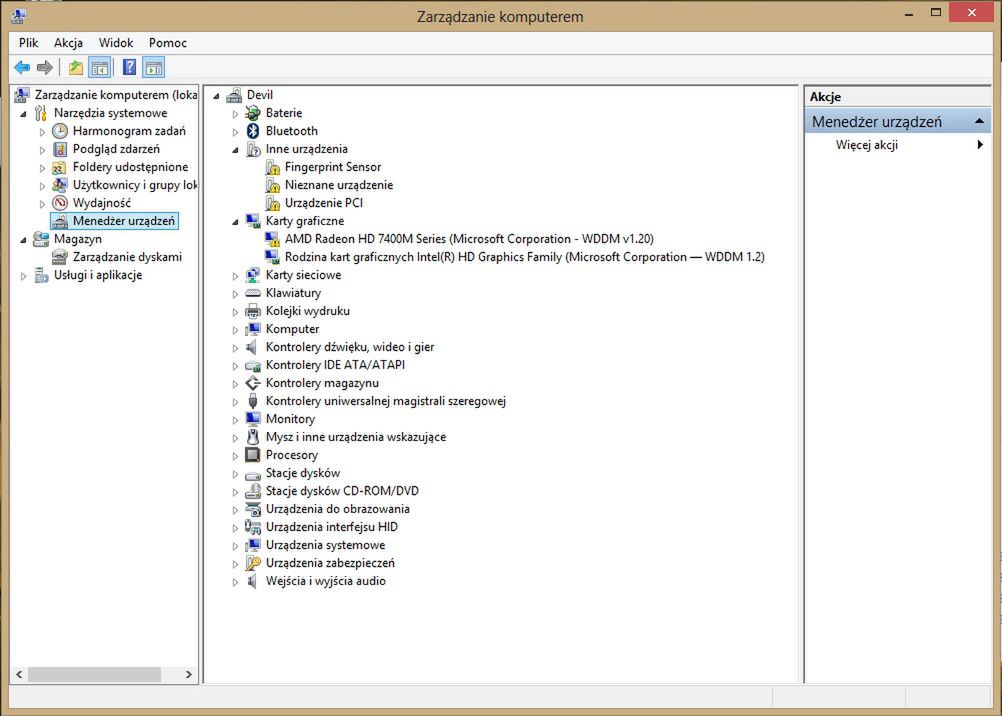Collapse the Inne urządzenia node
The width and height of the screenshot is (1002, 716).
(235, 150)
